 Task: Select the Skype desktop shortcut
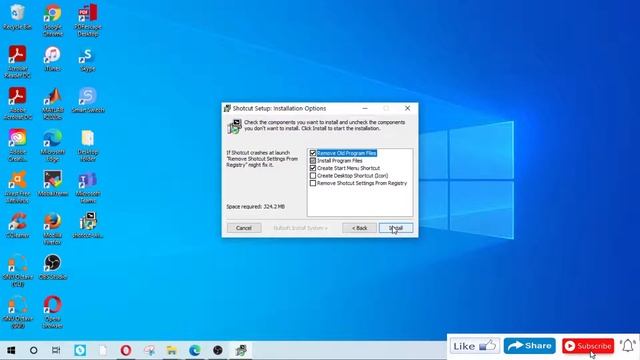(x=88, y=59)
